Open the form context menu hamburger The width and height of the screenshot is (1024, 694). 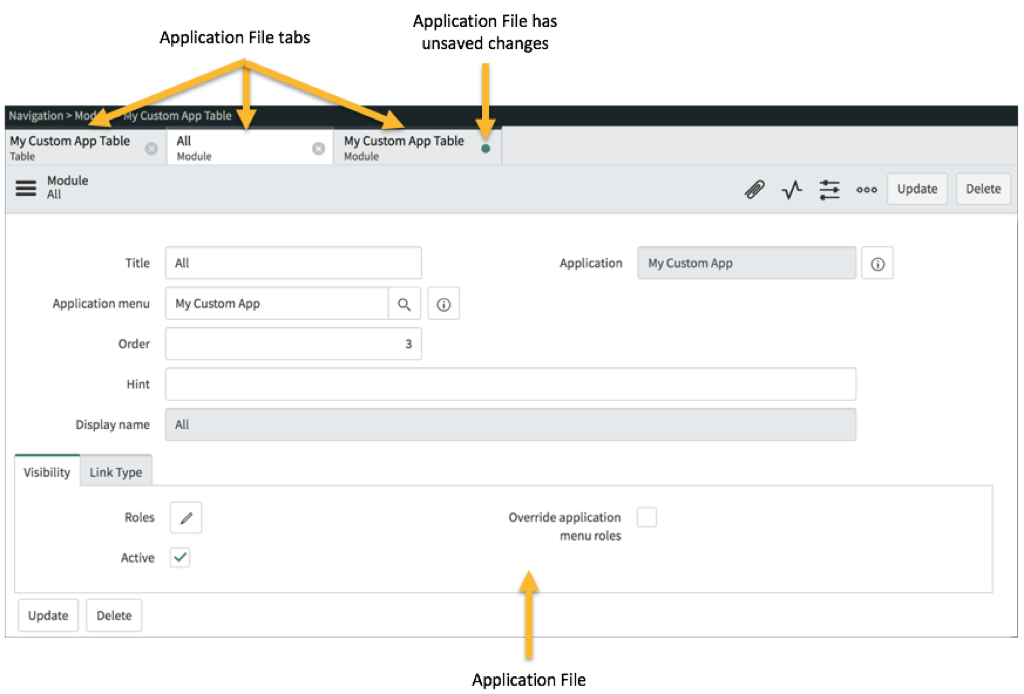coord(26,188)
